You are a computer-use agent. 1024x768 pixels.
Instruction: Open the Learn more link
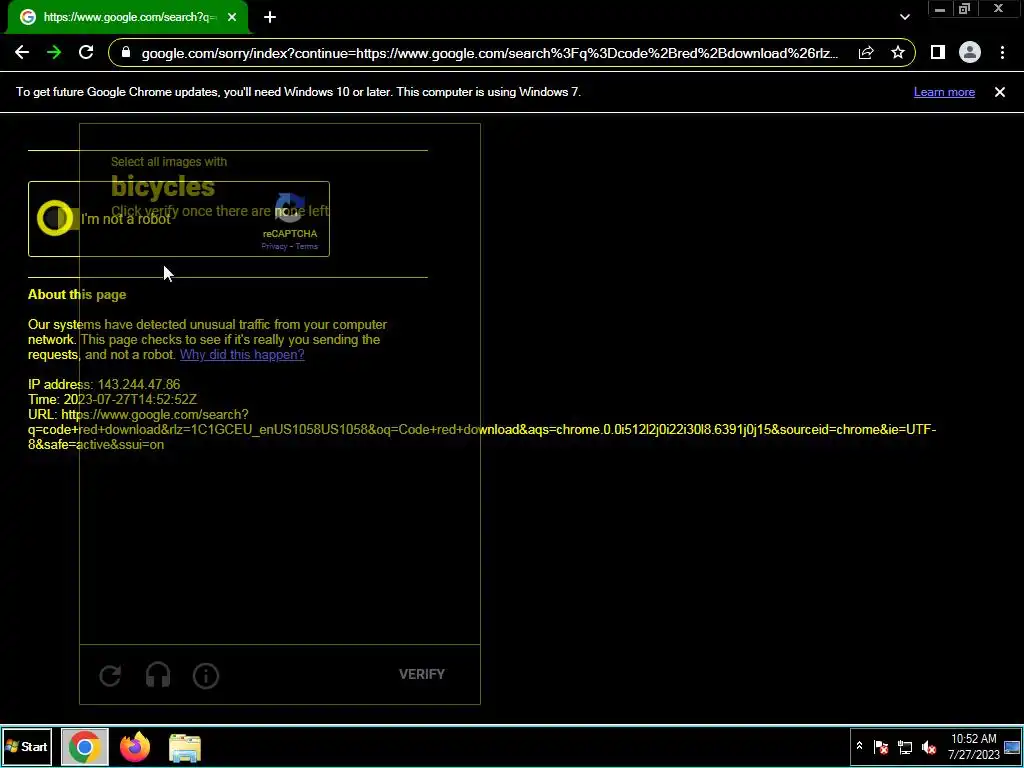944,92
